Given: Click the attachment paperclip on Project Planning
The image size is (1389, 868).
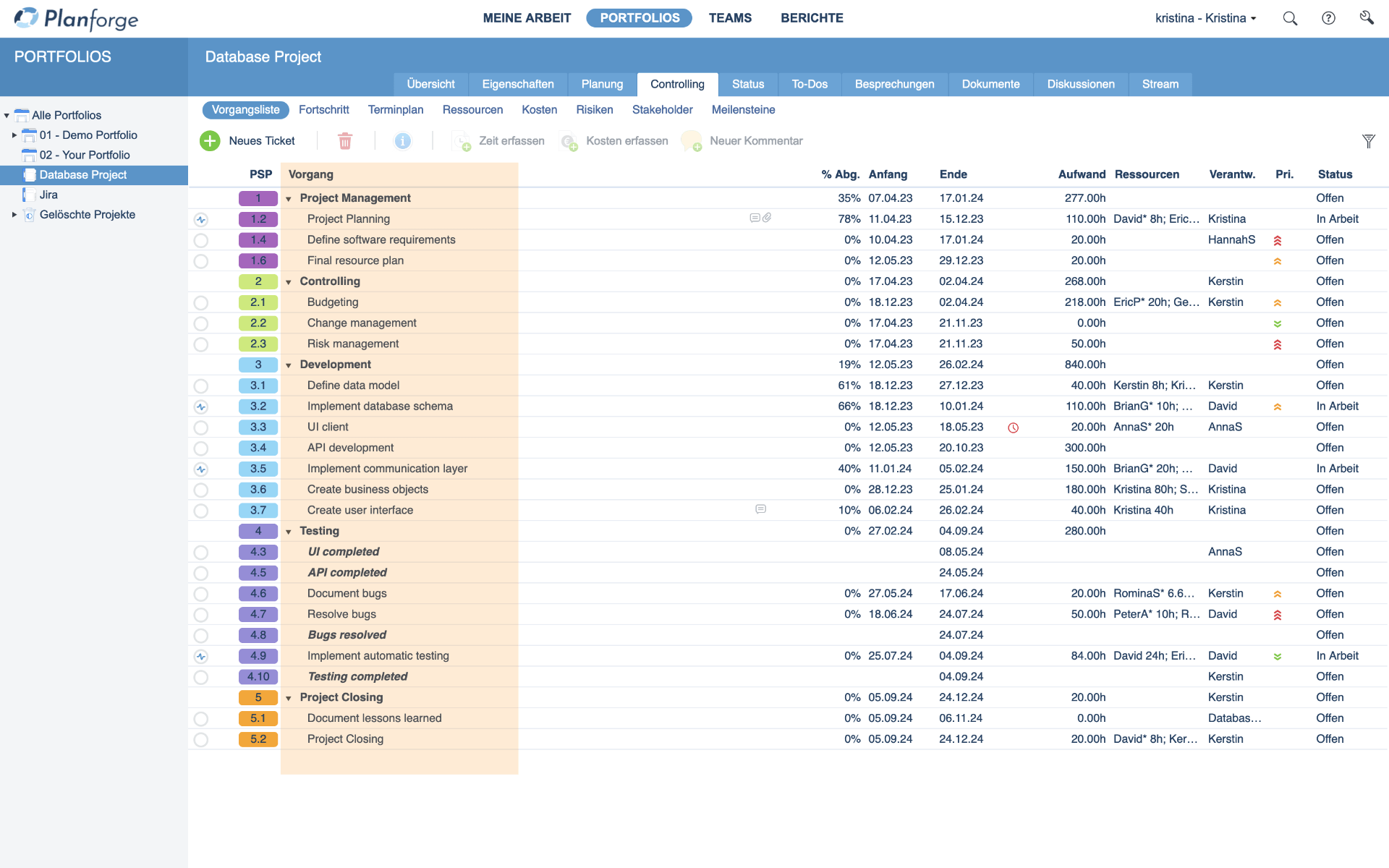Looking at the screenshot, I should (768, 217).
